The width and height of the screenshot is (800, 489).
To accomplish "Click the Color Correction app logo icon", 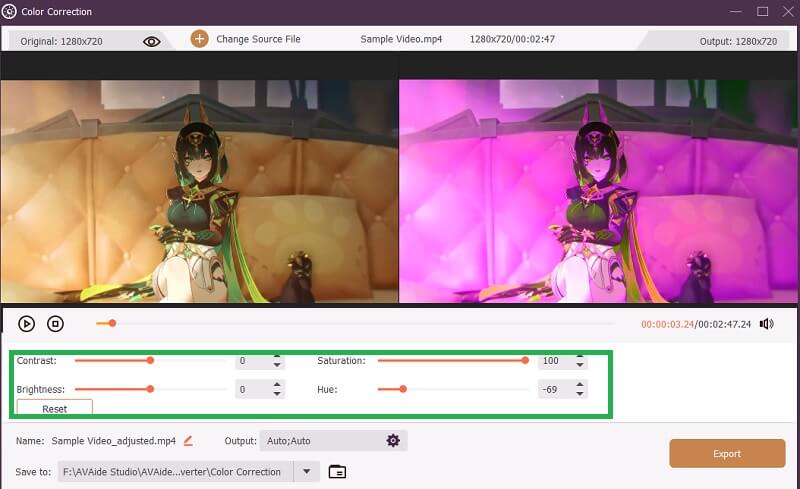I will pos(10,11).
